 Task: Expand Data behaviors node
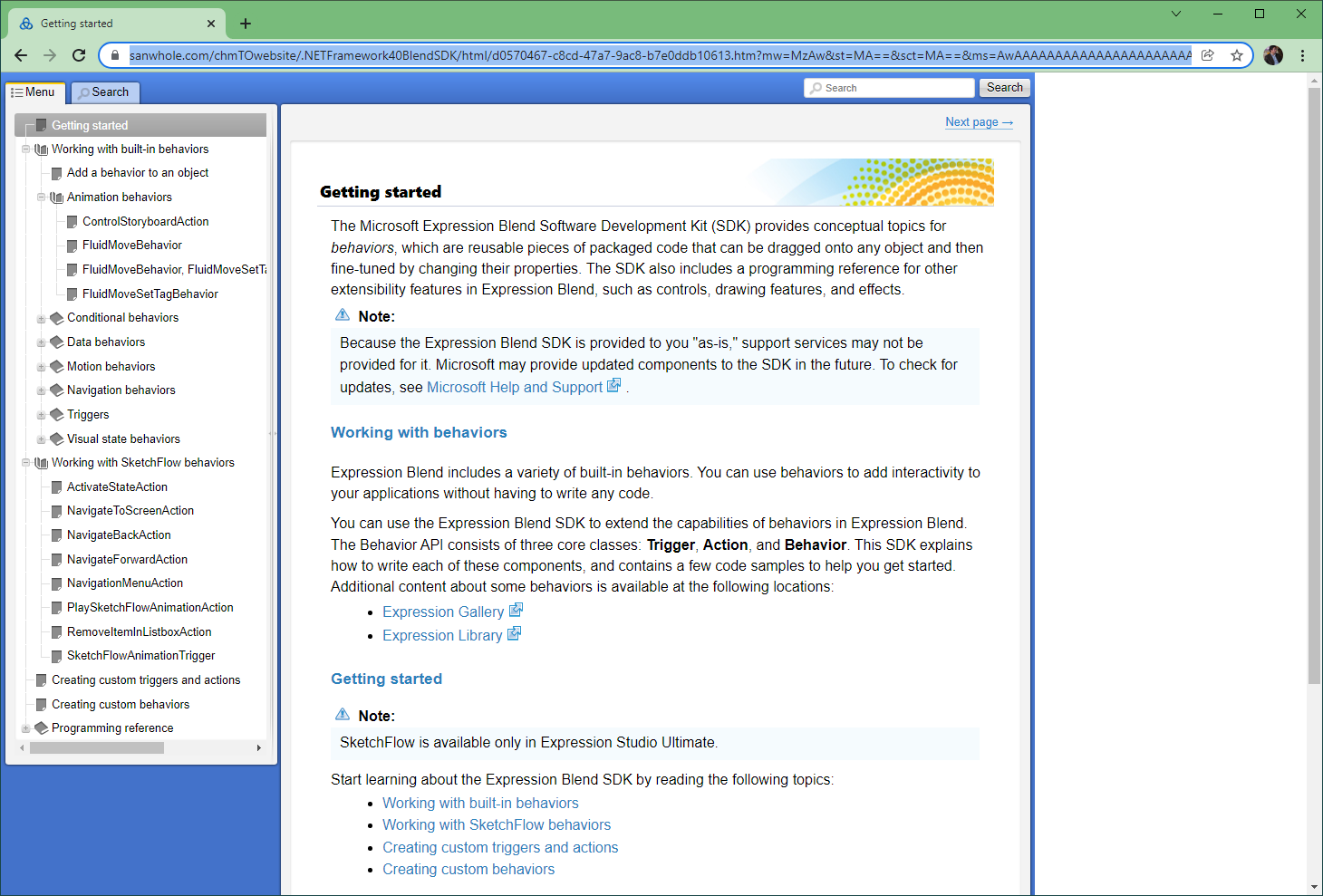tap(42, 343)
